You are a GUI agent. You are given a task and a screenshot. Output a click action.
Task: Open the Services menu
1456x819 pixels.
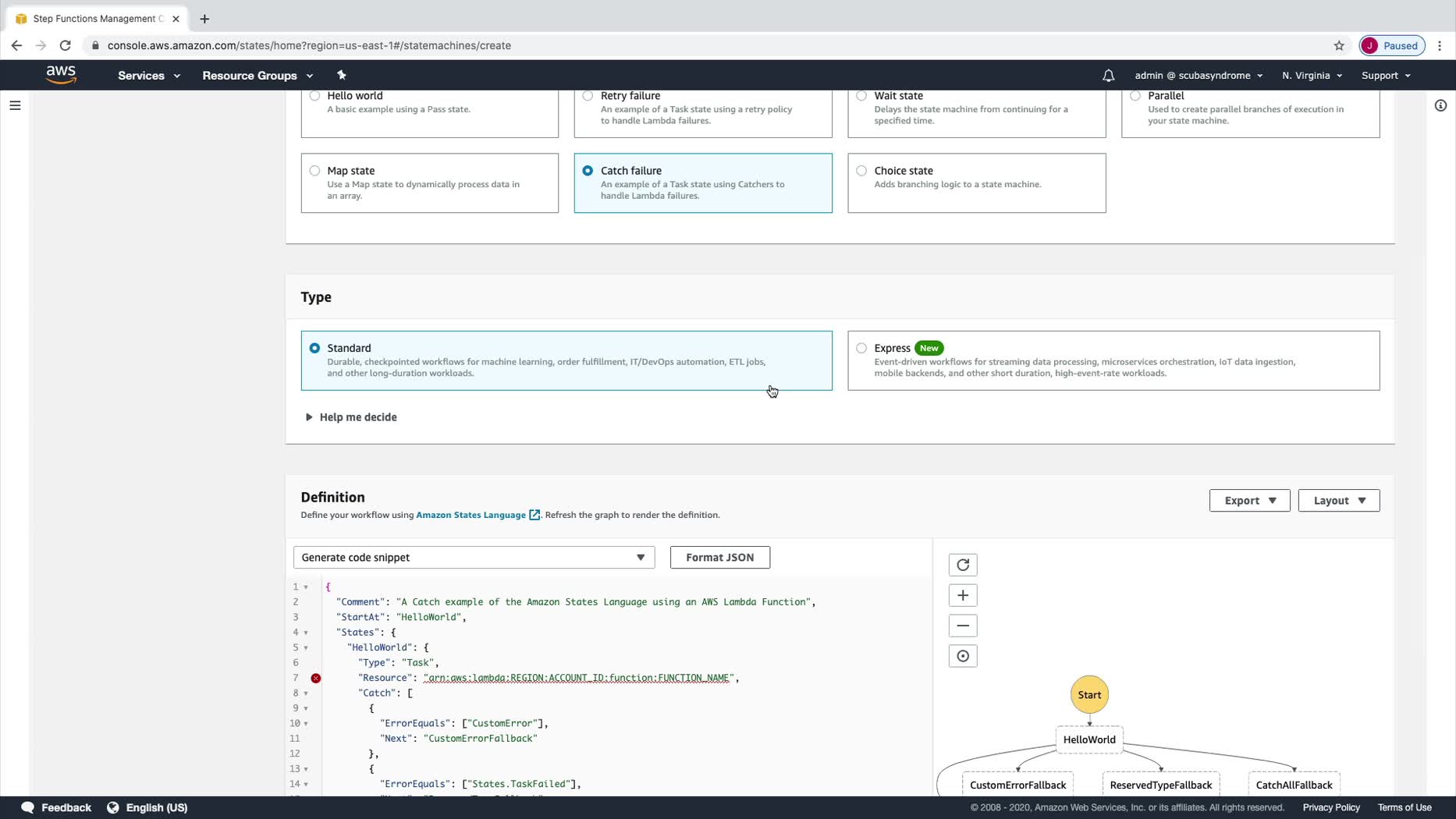pyautogui.click(x=149, y=76)
